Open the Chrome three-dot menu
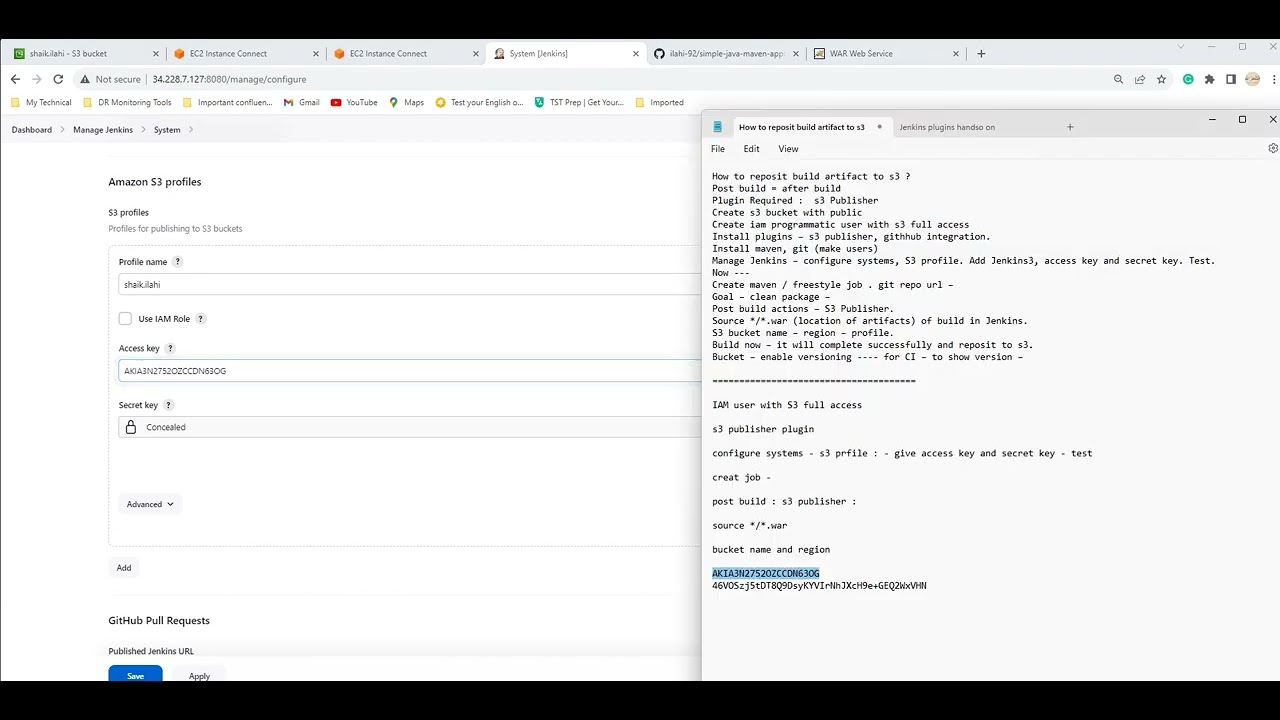 click(x=1274, y=79)
